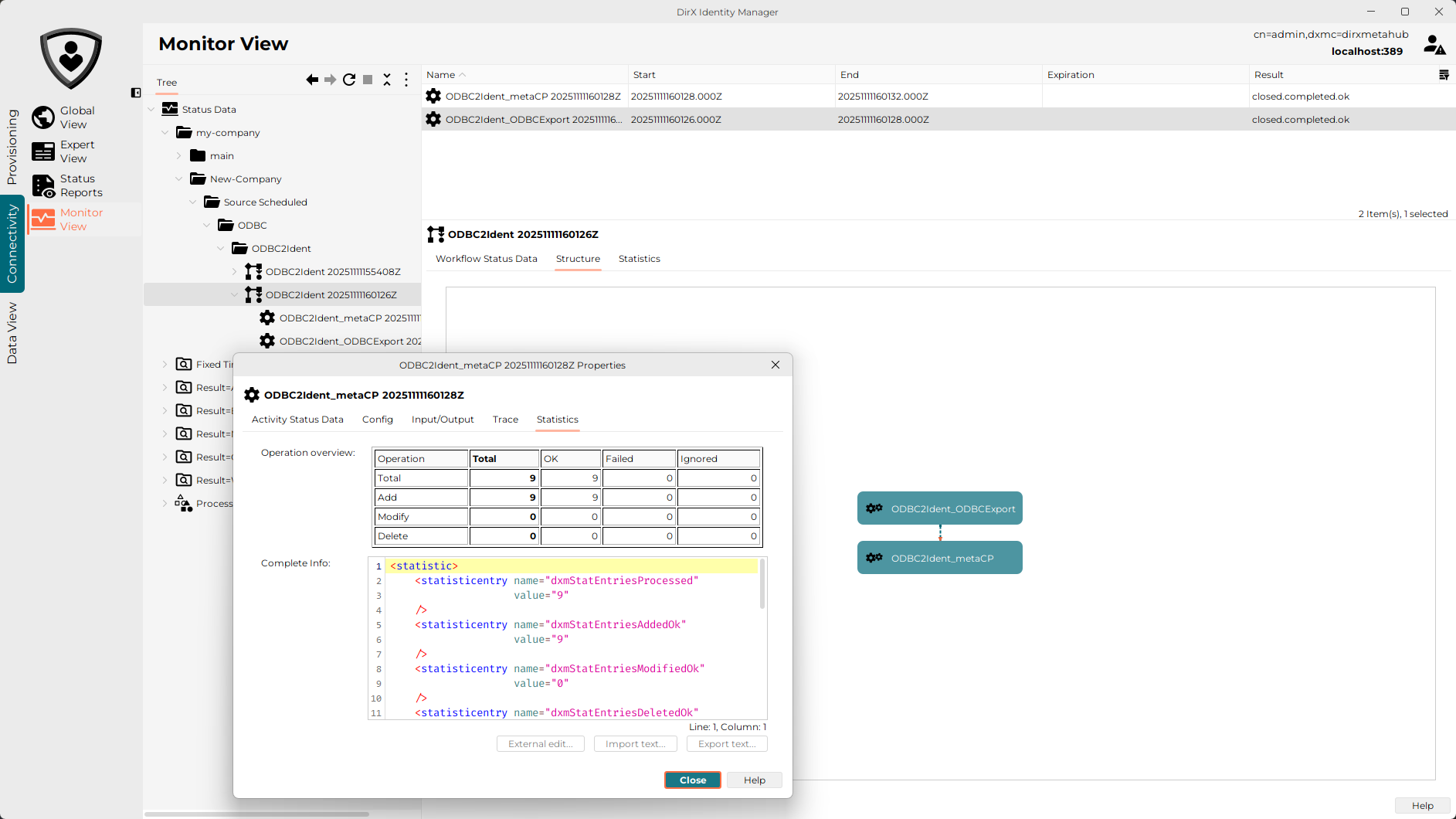
Task: Close properties dialog with X icon
Action: point(776,365)
